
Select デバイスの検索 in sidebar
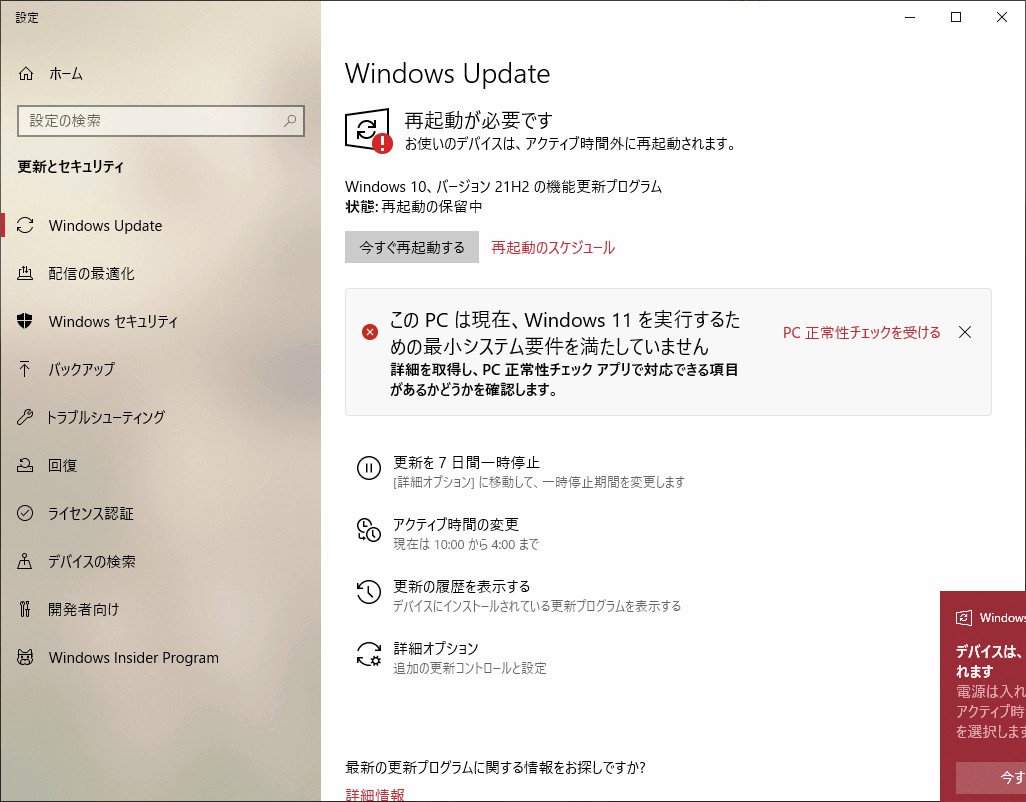pos(160,561)
